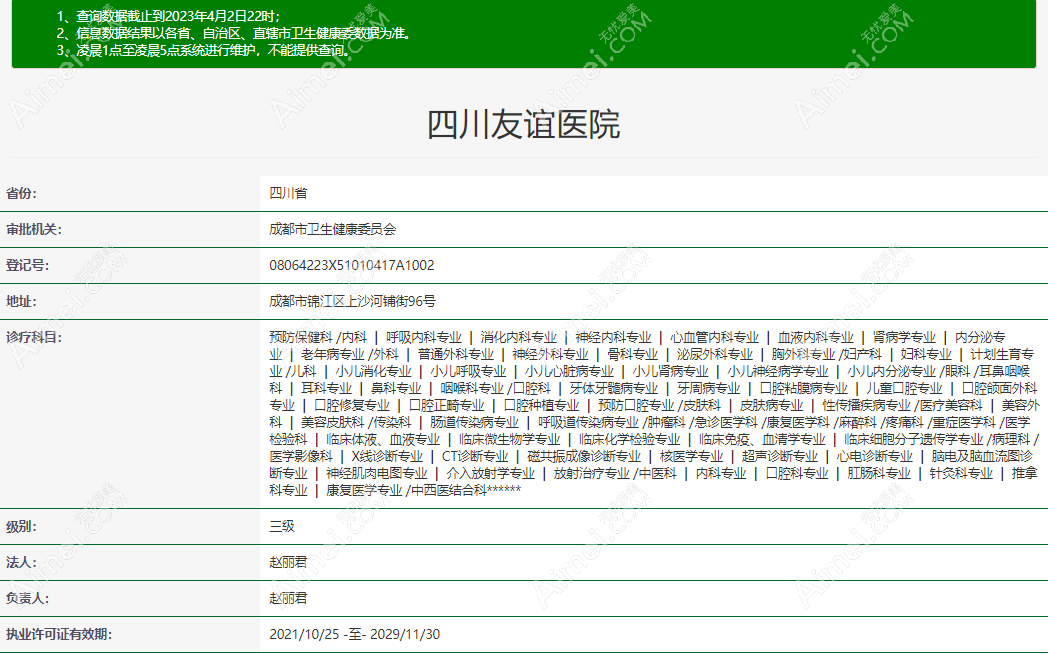
Task: Click 肠道传染病专业 in department list
Action: (x=475, y=422)
